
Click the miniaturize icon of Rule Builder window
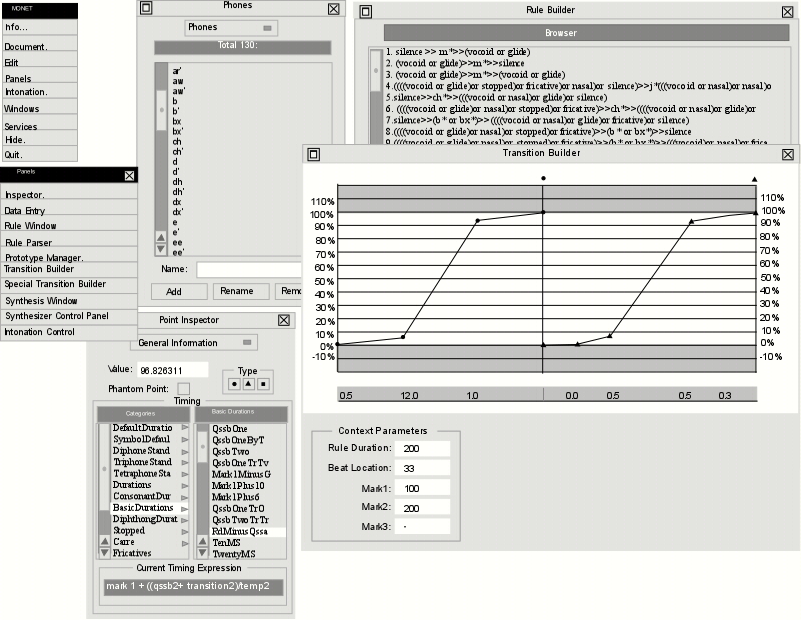[x=366, y=11]
